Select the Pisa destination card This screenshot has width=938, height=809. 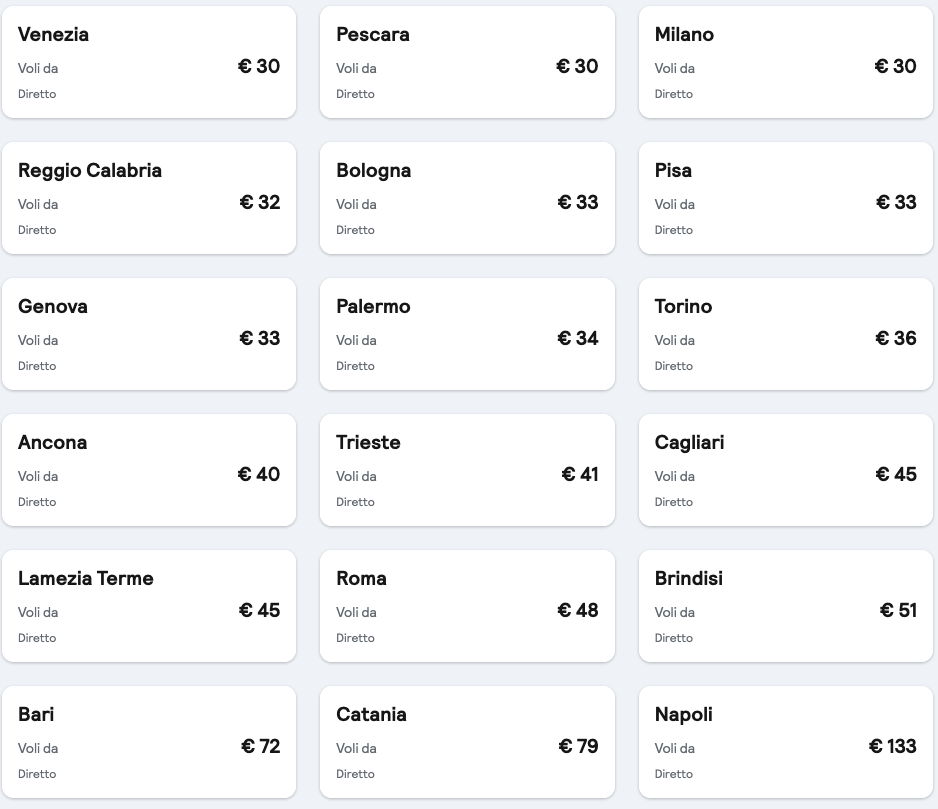pyautogui.click(x=785, y=197)
